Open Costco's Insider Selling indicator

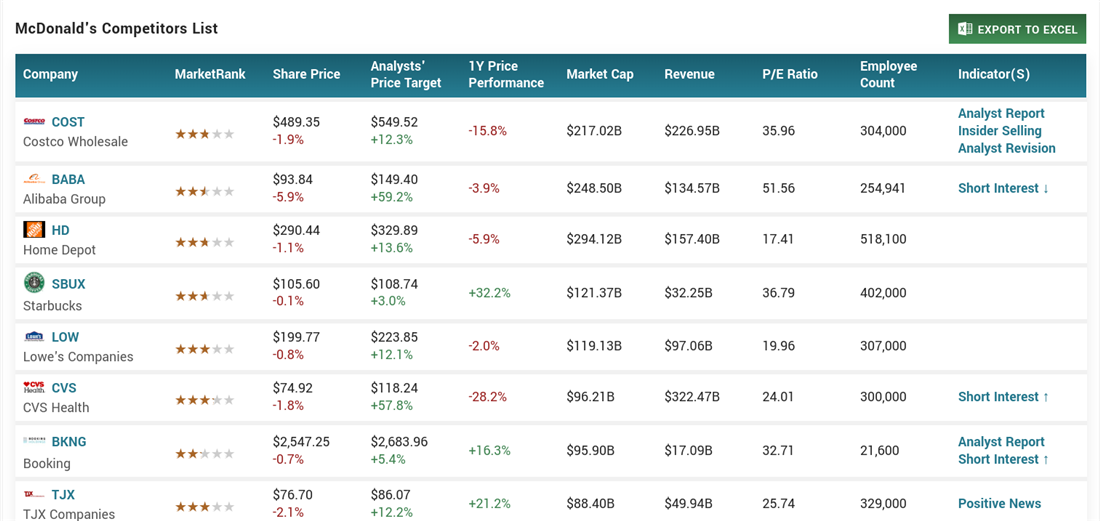[999, 131]
